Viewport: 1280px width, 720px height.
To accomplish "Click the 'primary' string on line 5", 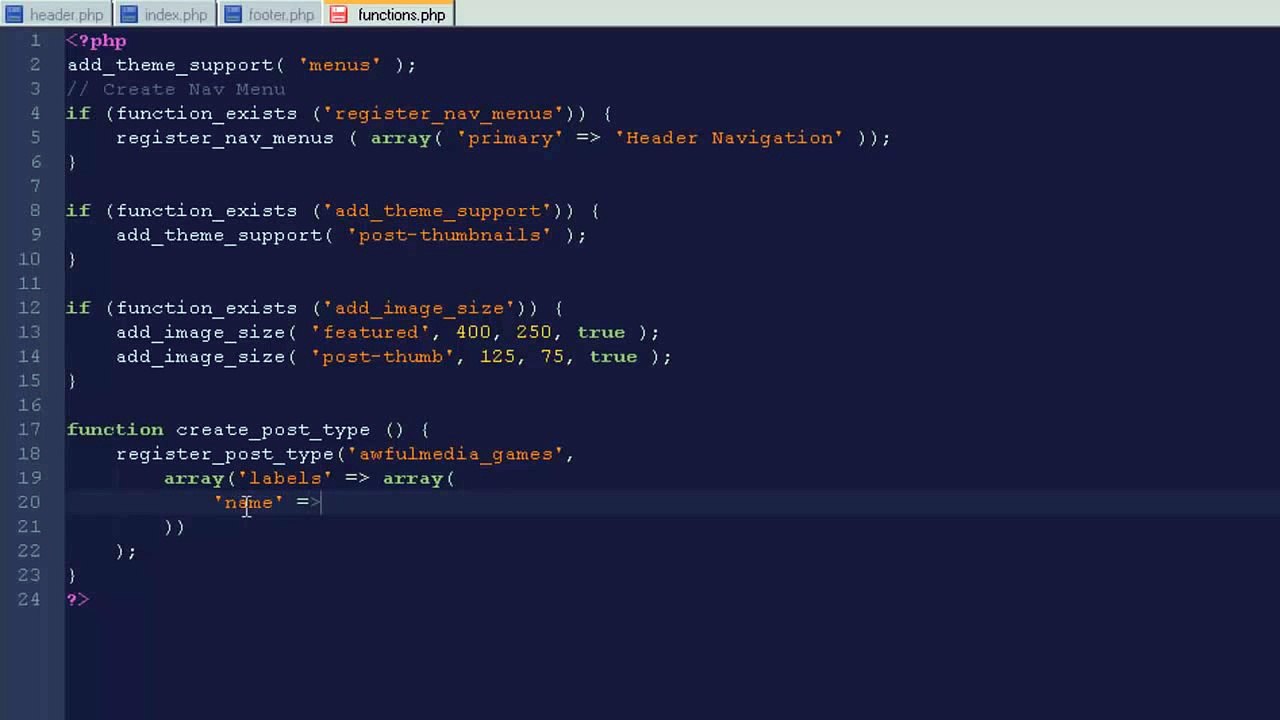I will (510, 138).
